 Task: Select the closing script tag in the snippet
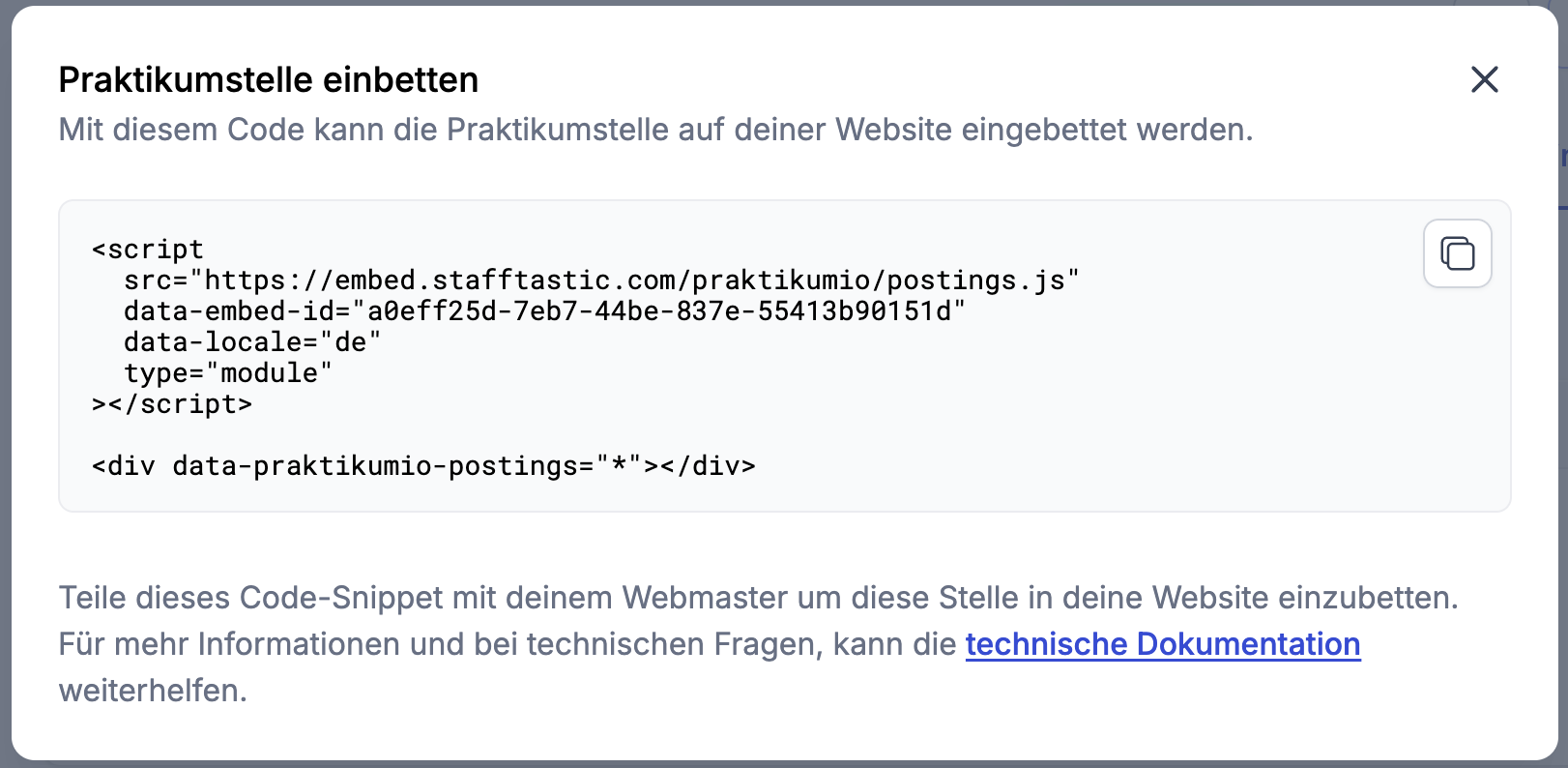click(x=172, y=403)
